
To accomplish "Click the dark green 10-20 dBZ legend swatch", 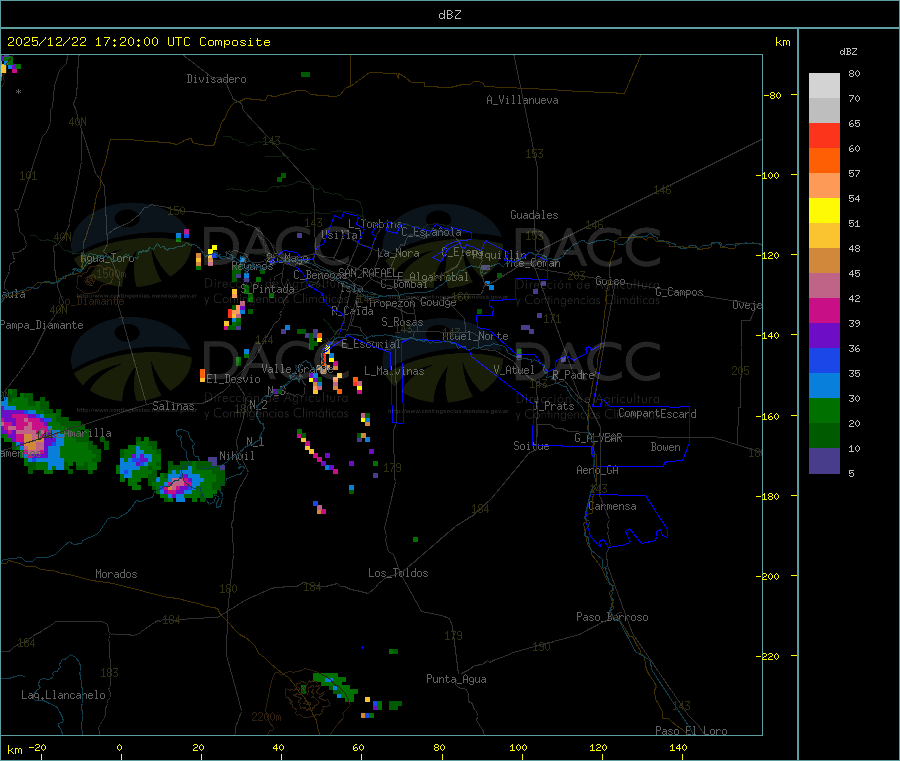I will click(824, 436).
